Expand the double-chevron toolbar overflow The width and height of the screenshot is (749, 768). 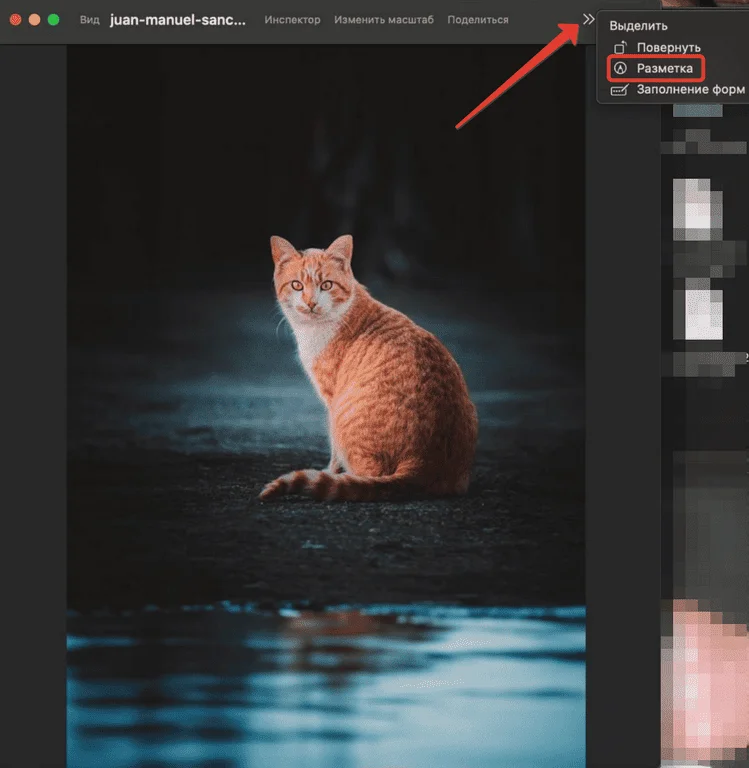588,19
